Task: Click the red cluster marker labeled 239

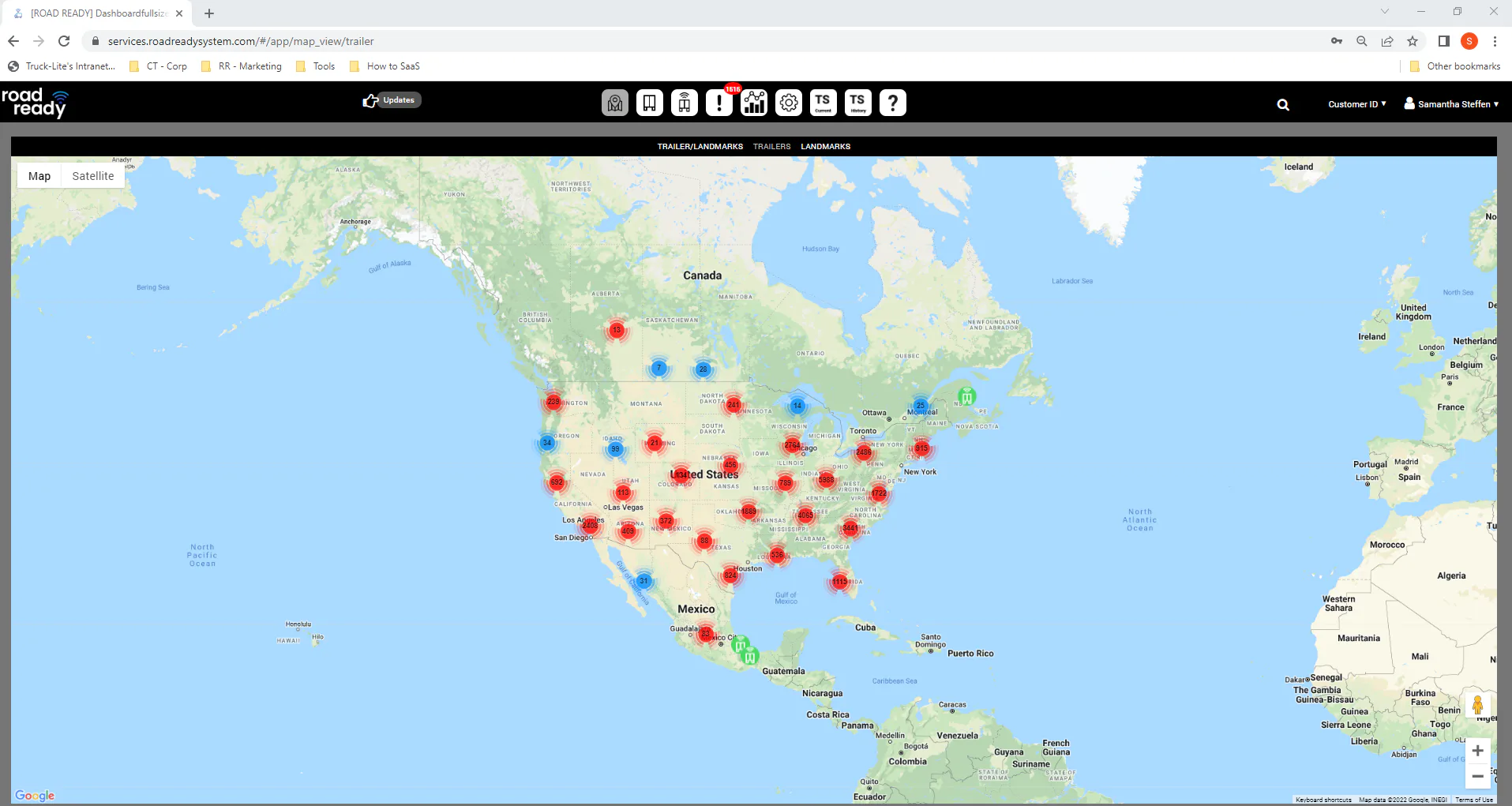Action: pos(553,402)
